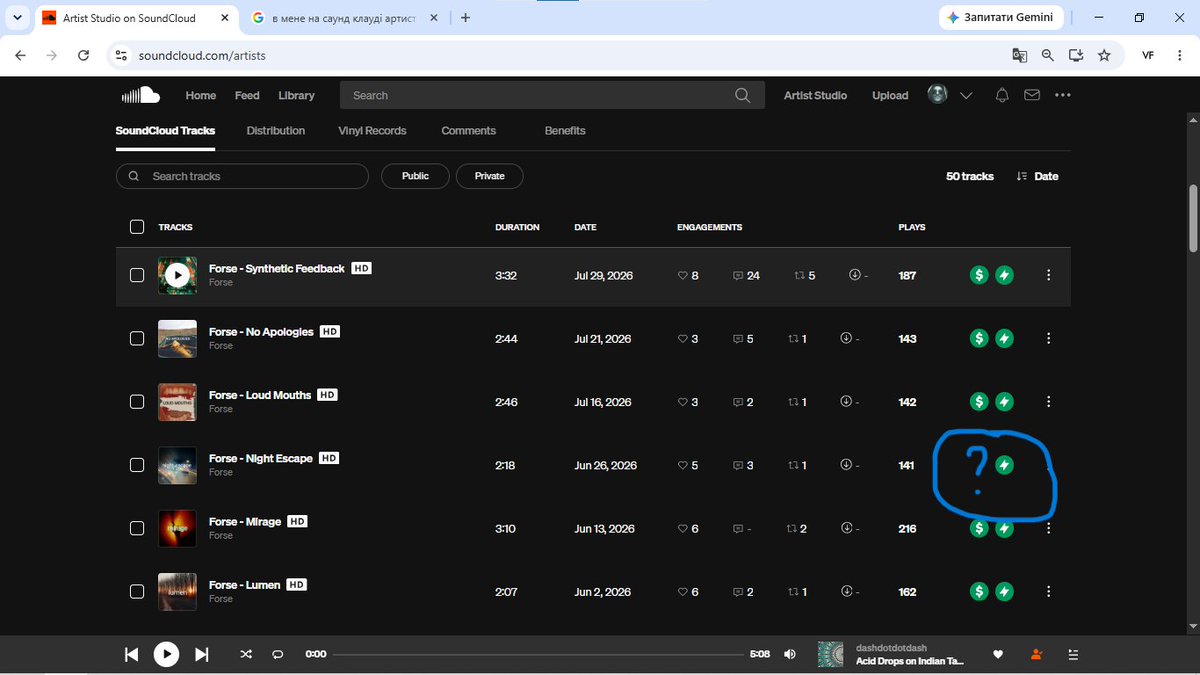Image resolution: width=1200 pixels, height=675 pixels.
Task: Check the box for Forse - Loud Mouths
Action: 137,402
